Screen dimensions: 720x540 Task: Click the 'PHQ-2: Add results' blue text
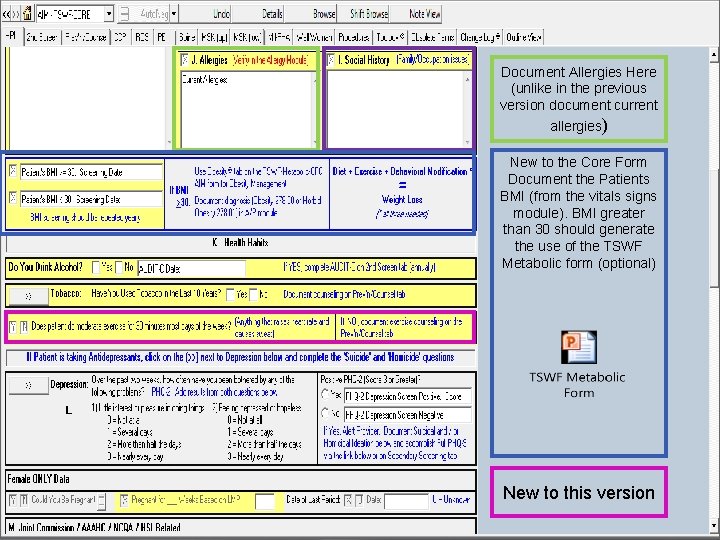point(214,392)
